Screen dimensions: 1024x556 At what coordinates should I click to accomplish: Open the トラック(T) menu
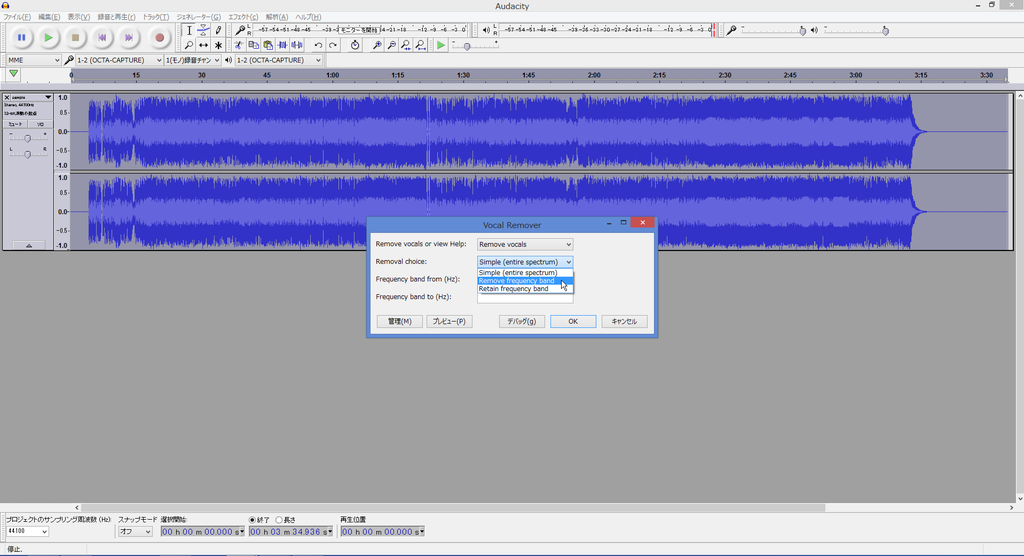(x=155, y=17)
